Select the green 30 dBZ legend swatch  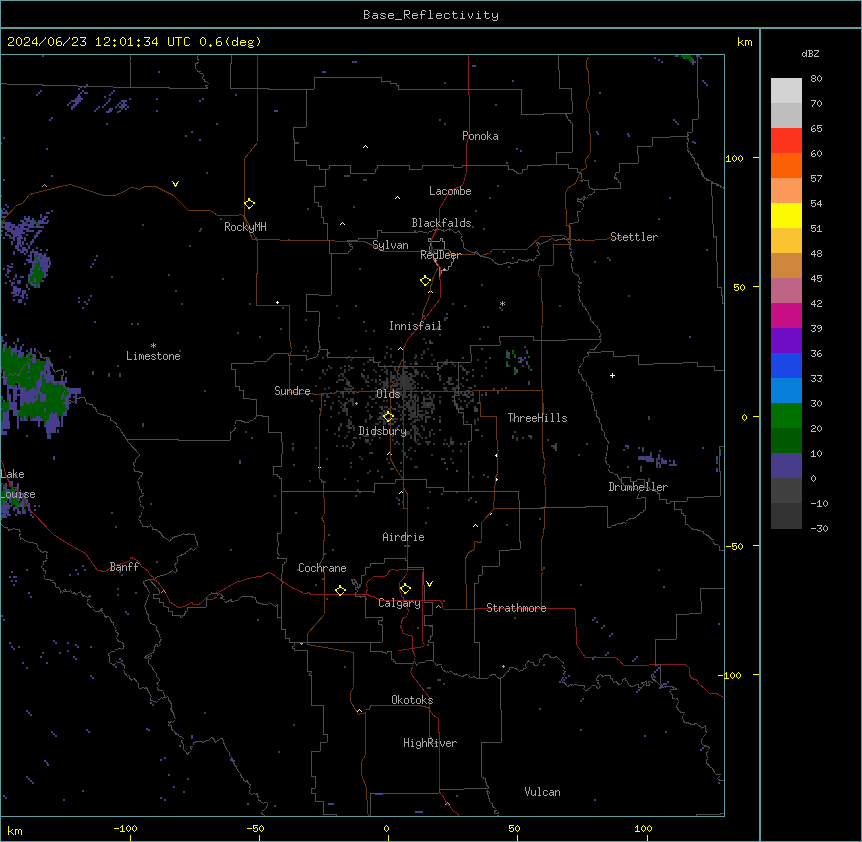[x=786, y=416]
